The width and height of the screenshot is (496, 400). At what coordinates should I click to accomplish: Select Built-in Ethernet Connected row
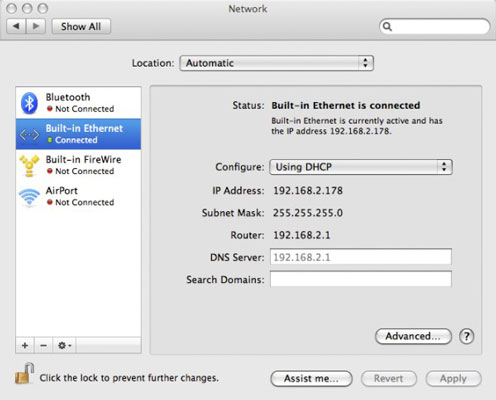78,134
